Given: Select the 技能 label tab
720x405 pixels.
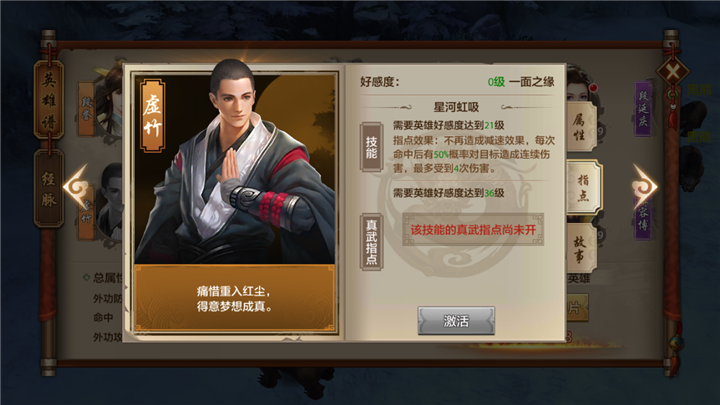Looking at the screenshot, I should 371,147.
